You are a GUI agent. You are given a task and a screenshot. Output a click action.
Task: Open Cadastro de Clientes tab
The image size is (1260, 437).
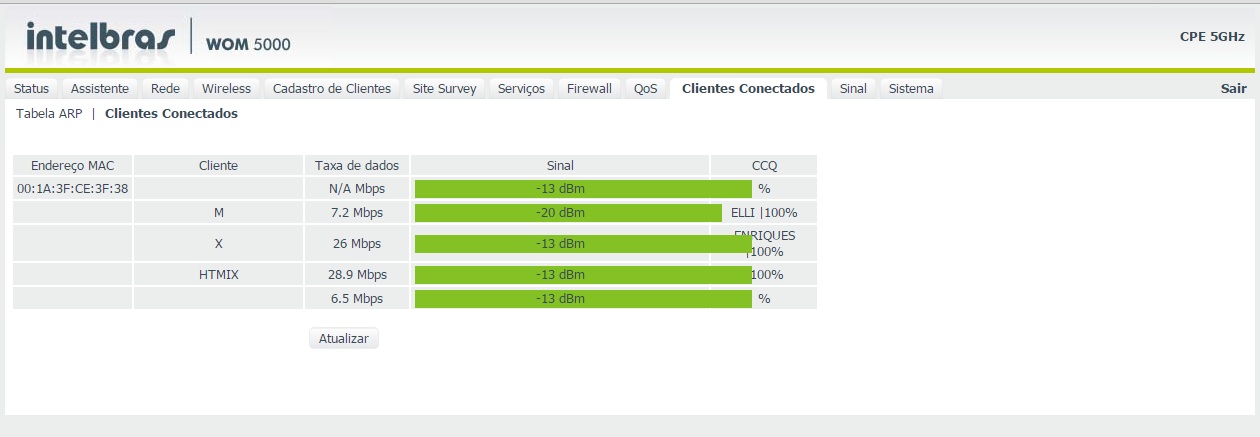pos(332,88)
